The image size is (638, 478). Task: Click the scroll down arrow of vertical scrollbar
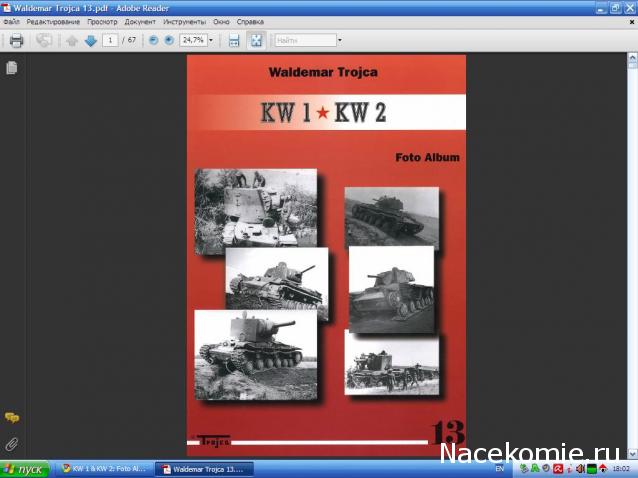tap(632, 453)
